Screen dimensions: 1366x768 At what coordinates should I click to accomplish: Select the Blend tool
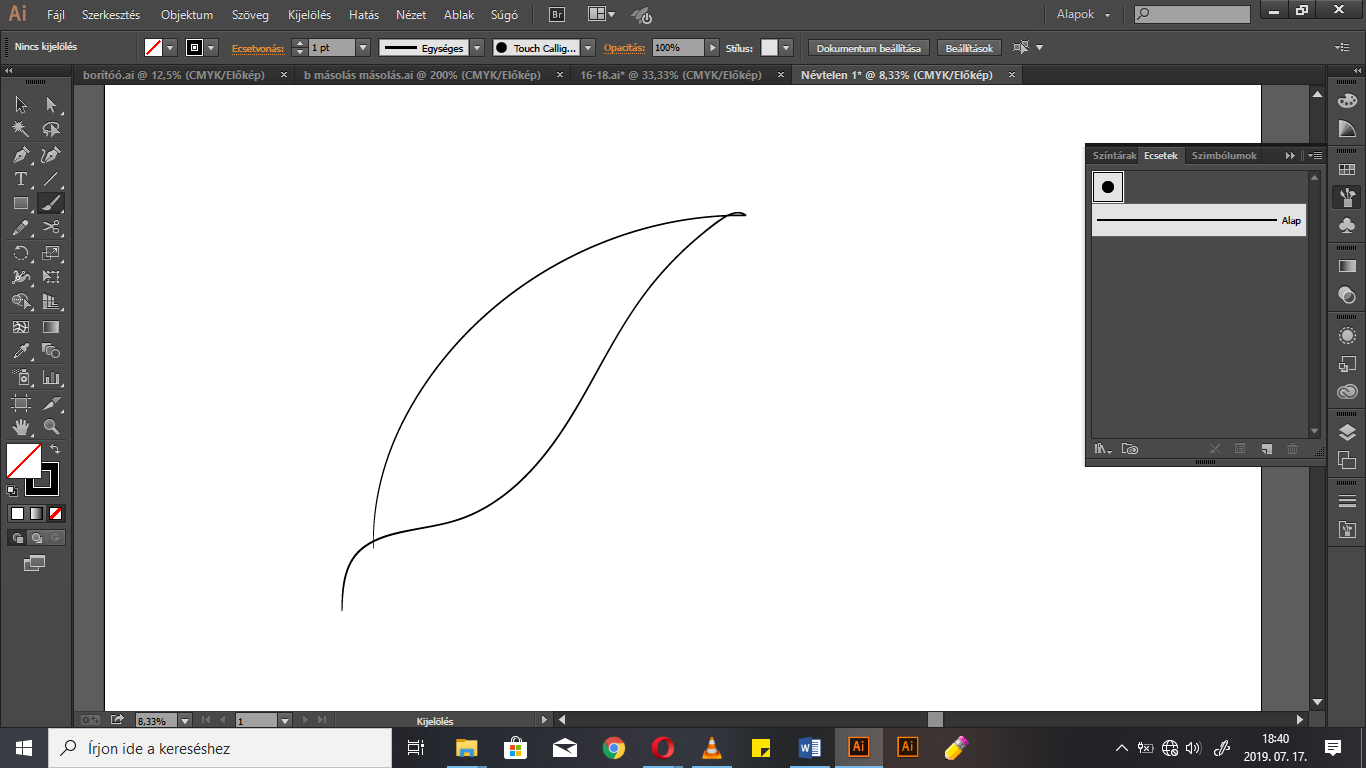pyautogui.click(x=51, y=351)
